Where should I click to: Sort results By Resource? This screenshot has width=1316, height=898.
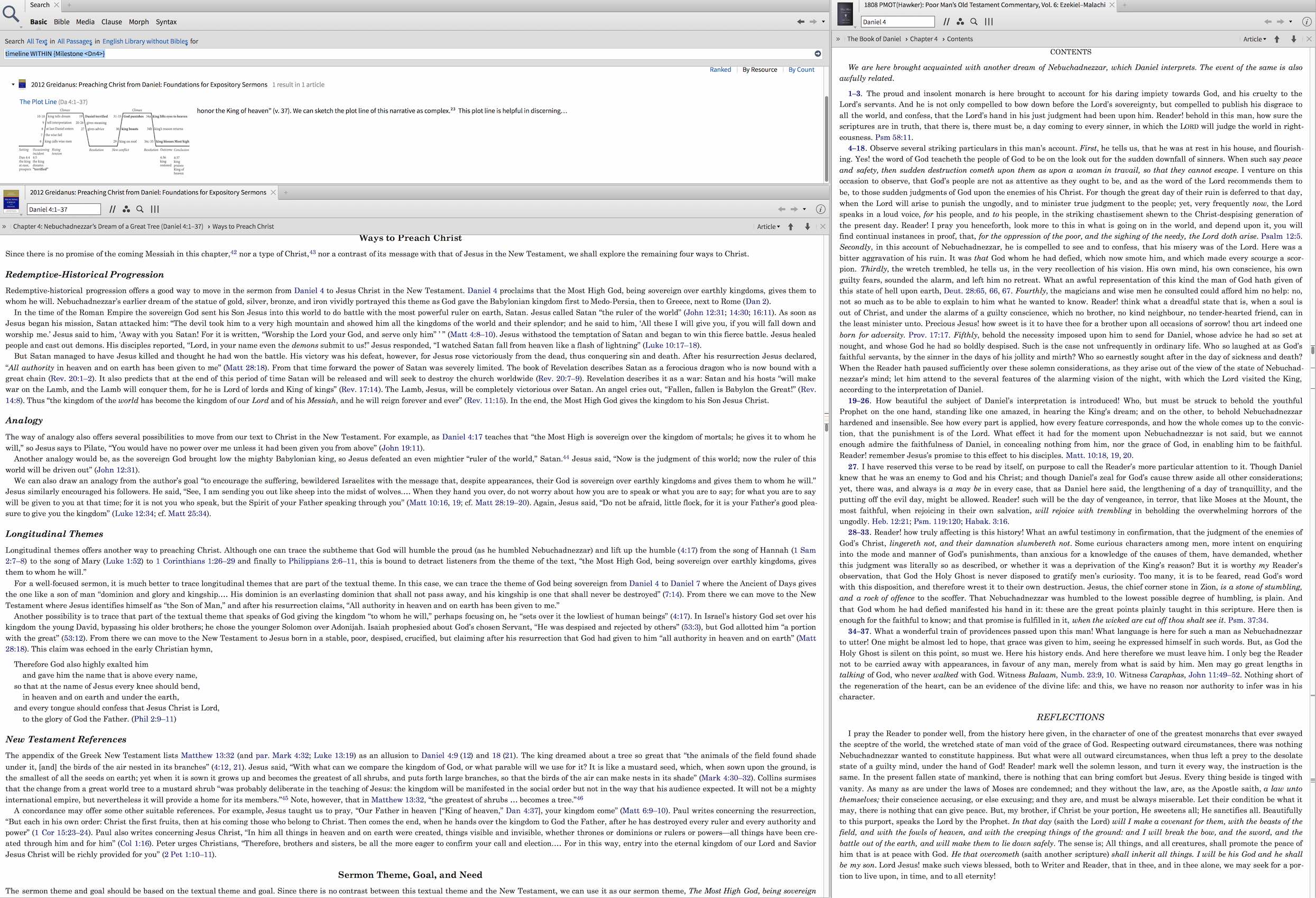[x=759, y=70]
